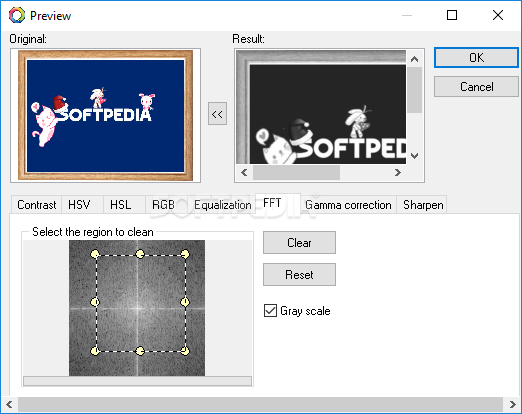Click the top-right FFT selection handle
The image size is (522, 414).
(x=185, y=254)
